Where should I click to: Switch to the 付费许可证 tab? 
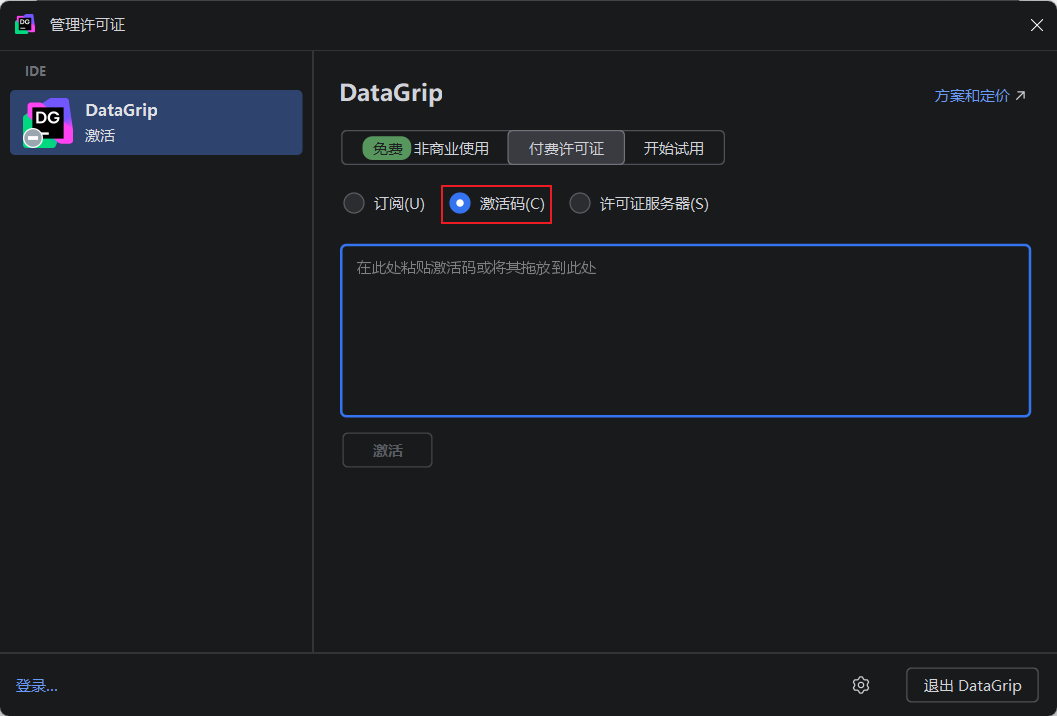(x=566, y=148)
